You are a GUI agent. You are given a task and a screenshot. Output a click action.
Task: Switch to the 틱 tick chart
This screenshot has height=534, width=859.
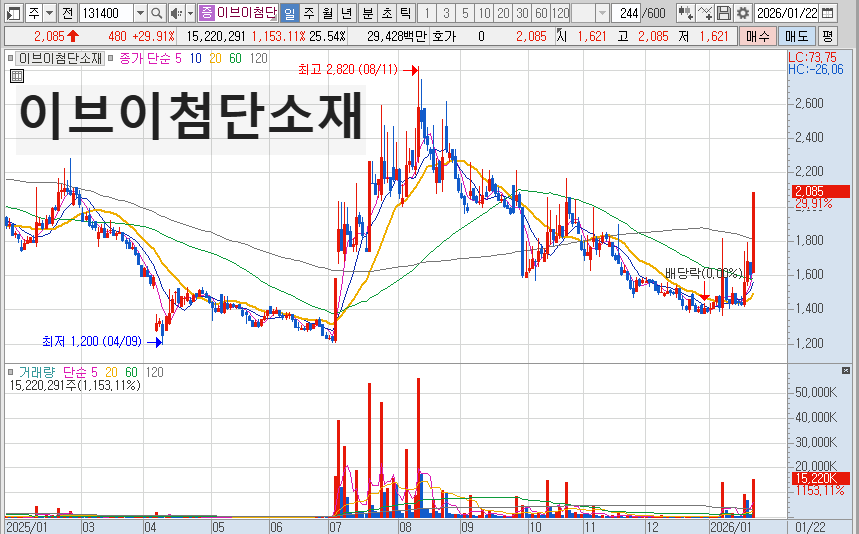click(x=405, y=13)
